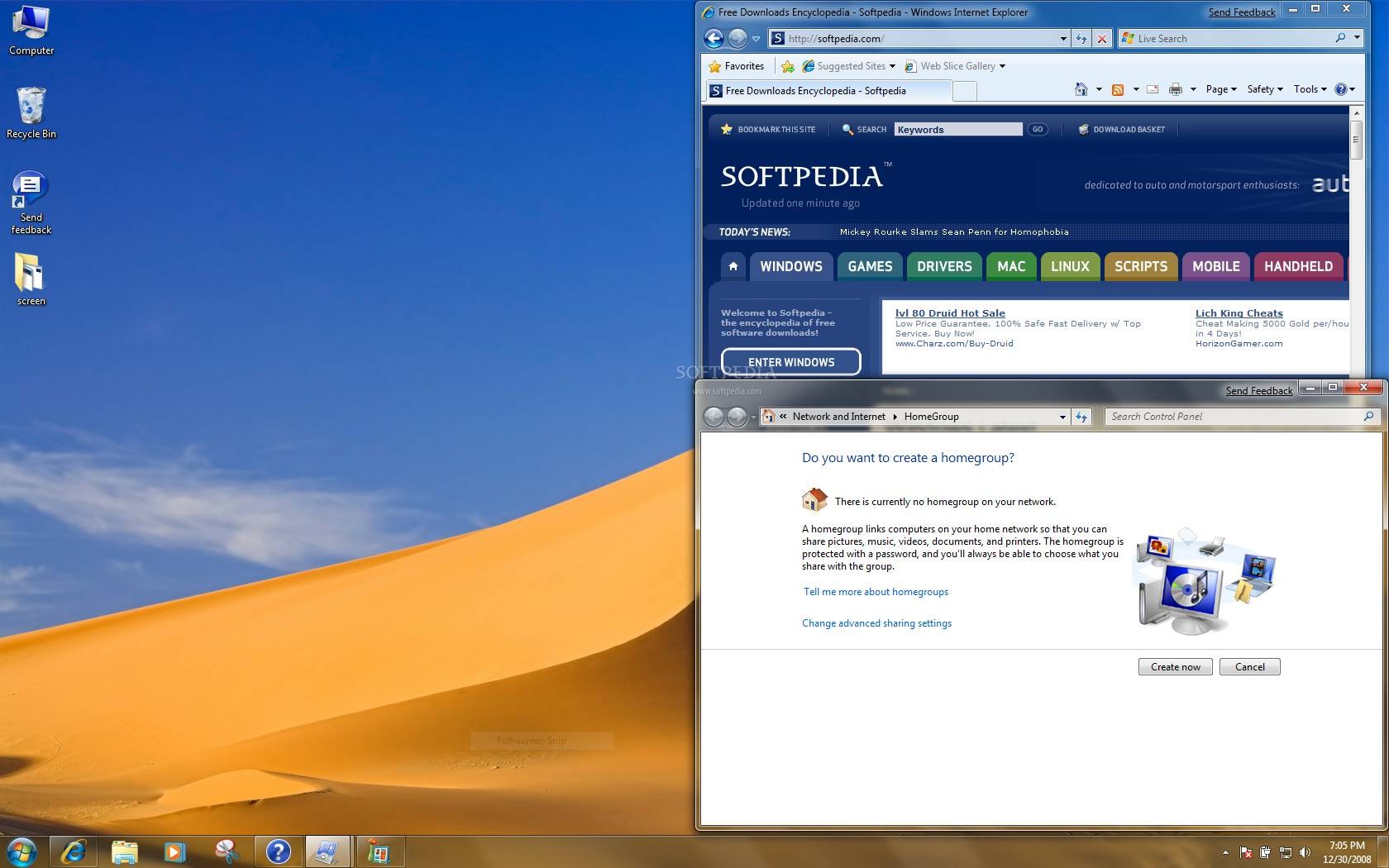The width and height of the screenshot is (1389, 868).
Task: Click the ENTER WINDOWS button
Action: point(791,362)
